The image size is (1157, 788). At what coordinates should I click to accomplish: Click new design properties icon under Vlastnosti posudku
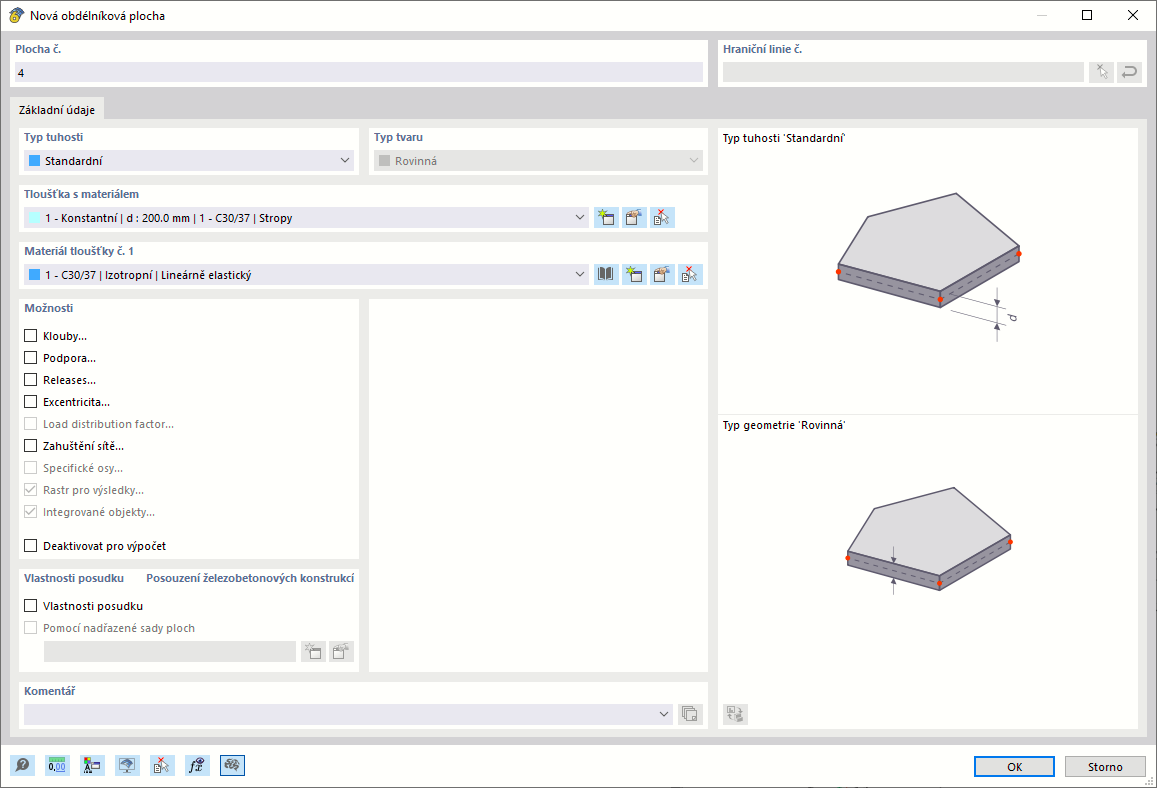pos(314,652)
